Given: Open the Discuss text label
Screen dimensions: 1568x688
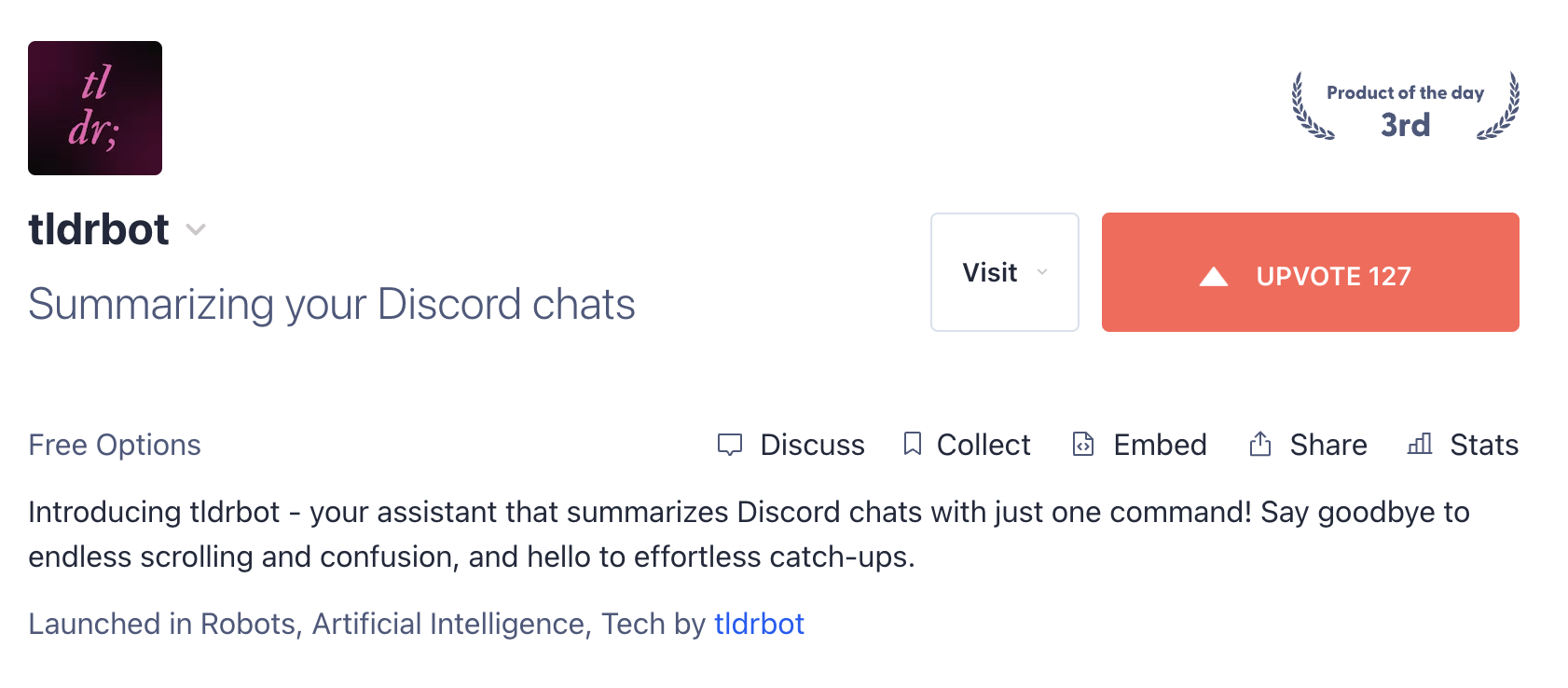Looking at the screenshot, I should point(812,445).
